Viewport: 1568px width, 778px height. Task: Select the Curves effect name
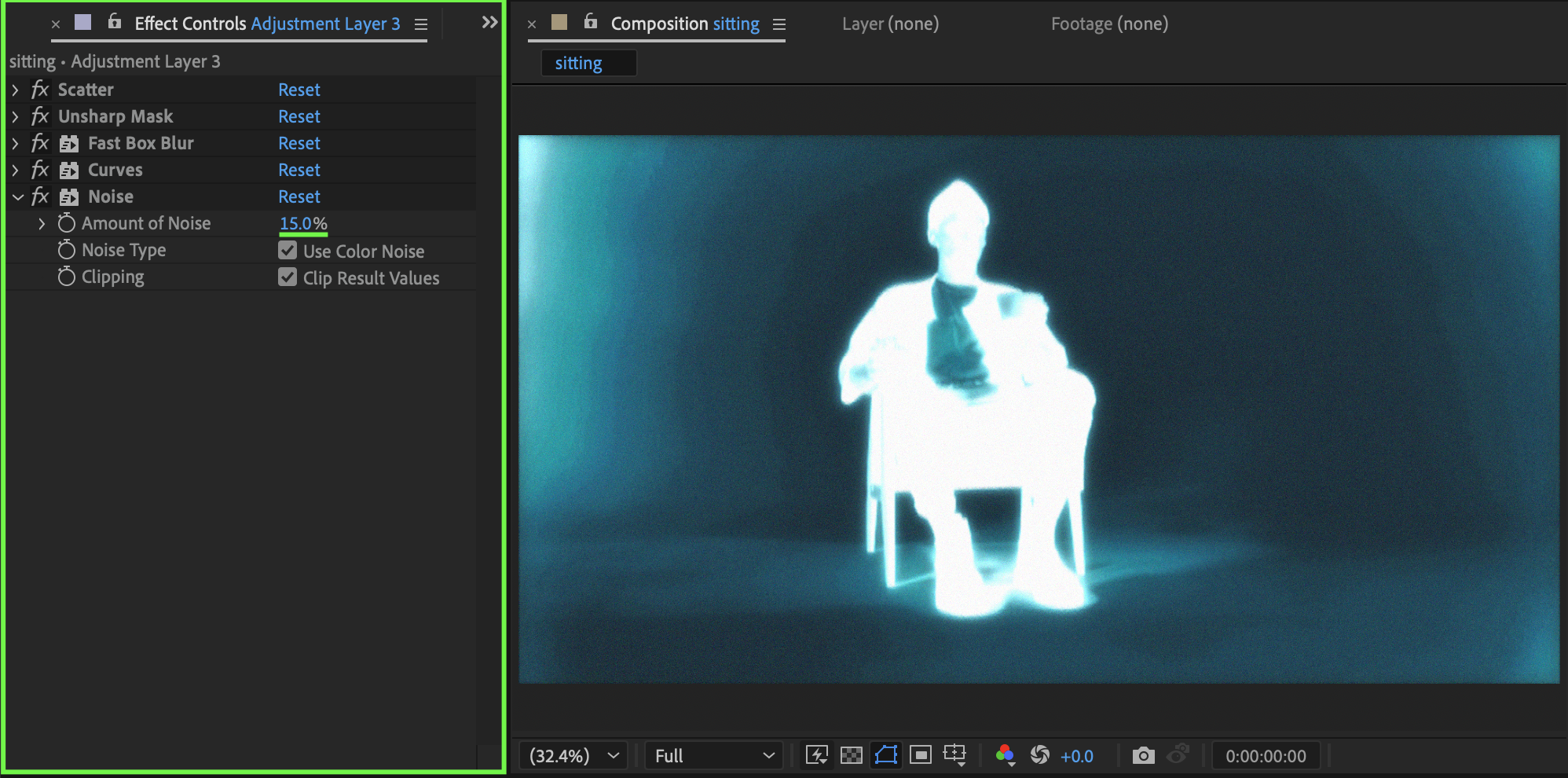click(115, 170)
